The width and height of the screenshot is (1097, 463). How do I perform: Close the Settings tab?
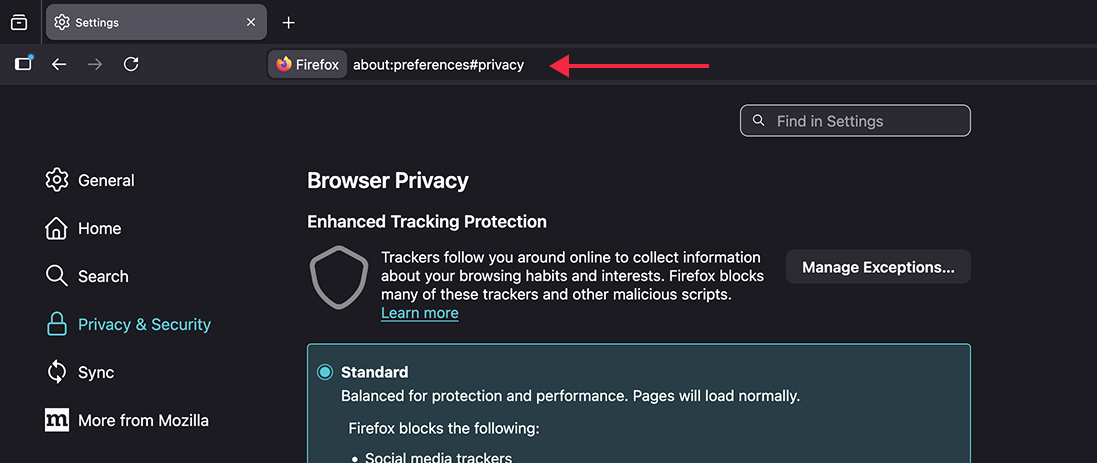coord(251,23)
